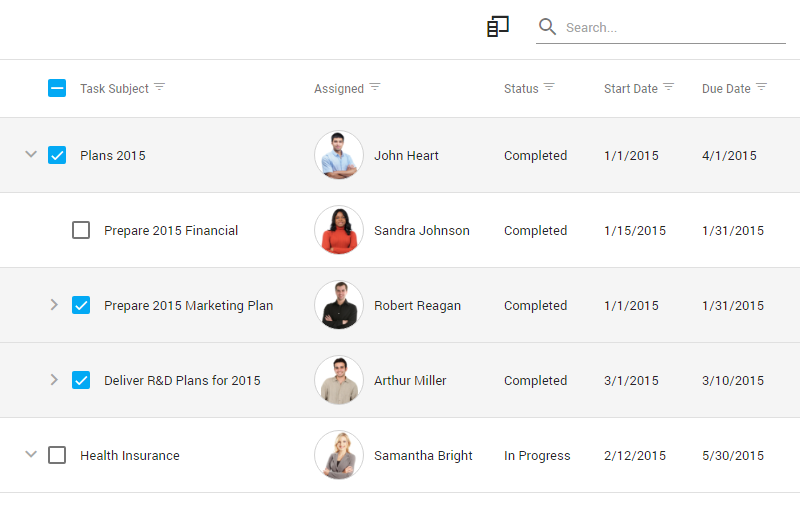Collapse the Plans 2015 row
Viewport: 800px width, 508px height.
(x=31, y=154)
